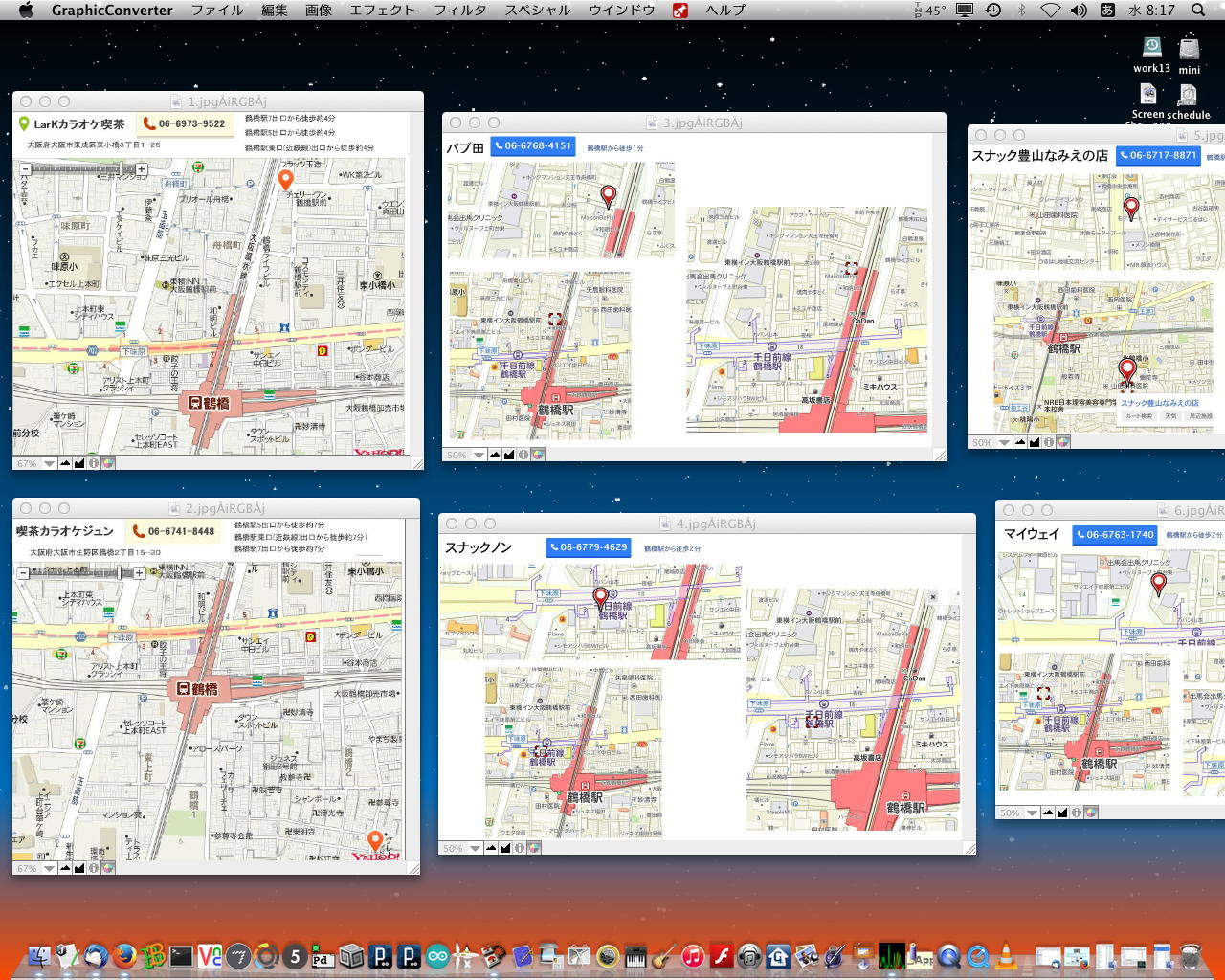Open VLC cone icon in the Dock

pyautogui.click(x=1007, y=955)
